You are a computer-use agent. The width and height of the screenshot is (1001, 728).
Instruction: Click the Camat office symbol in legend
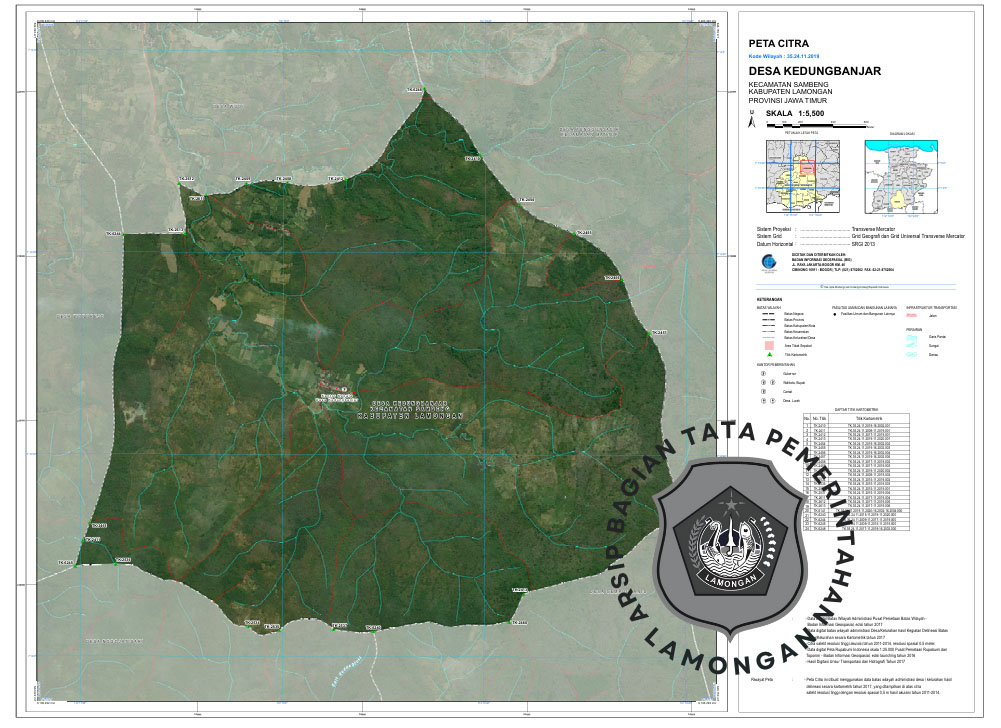click(x=762, y=391)
